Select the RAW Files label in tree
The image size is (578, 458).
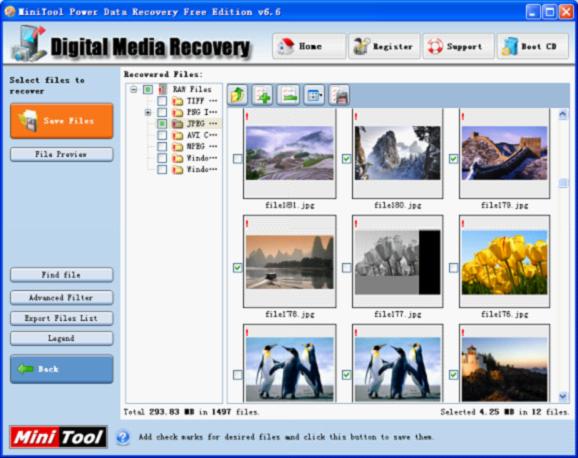(192, 89)
